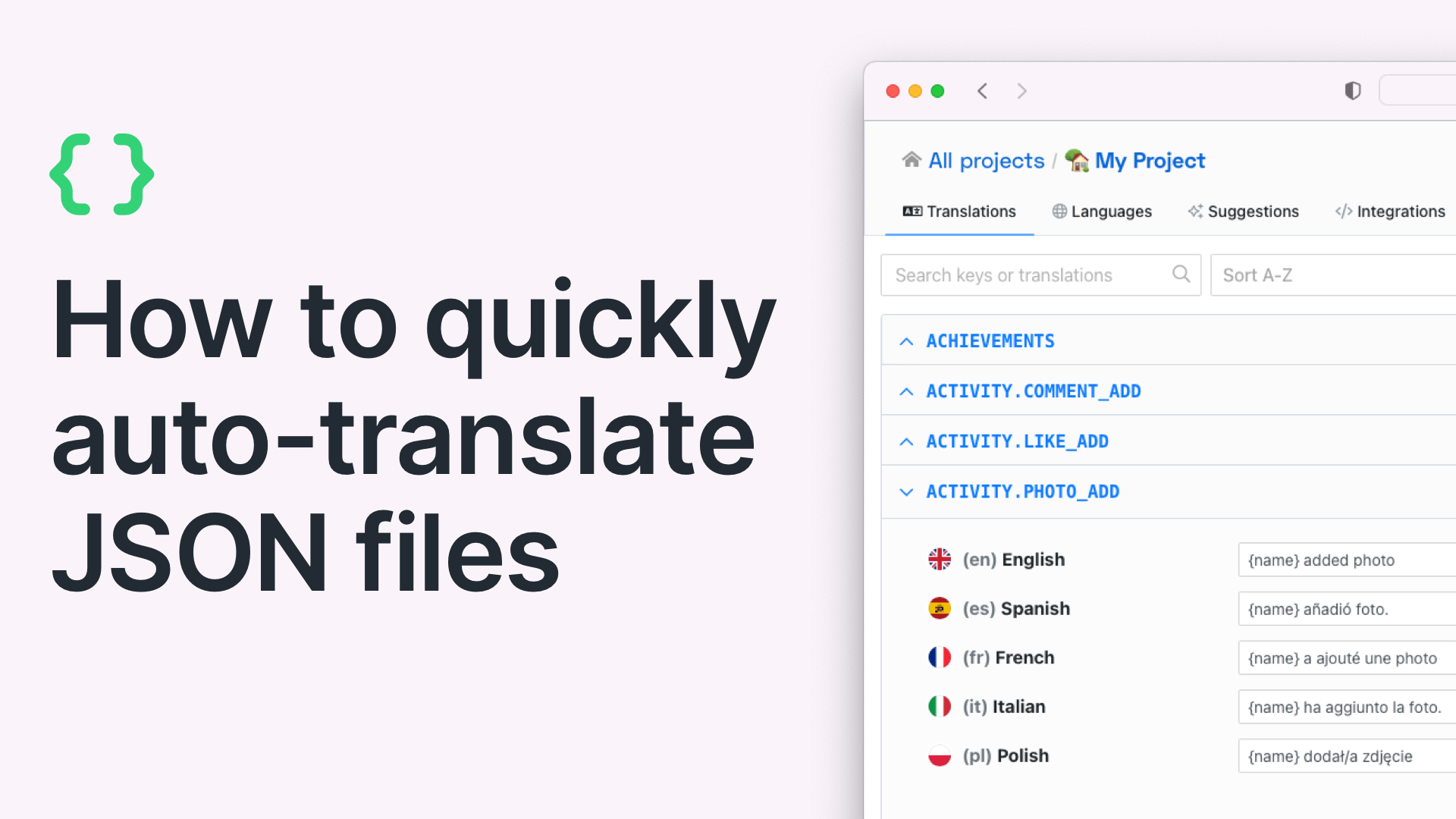
Task: Expand the ACTIVITY.PHOTO_ADD section
Action: pos(905,491)
